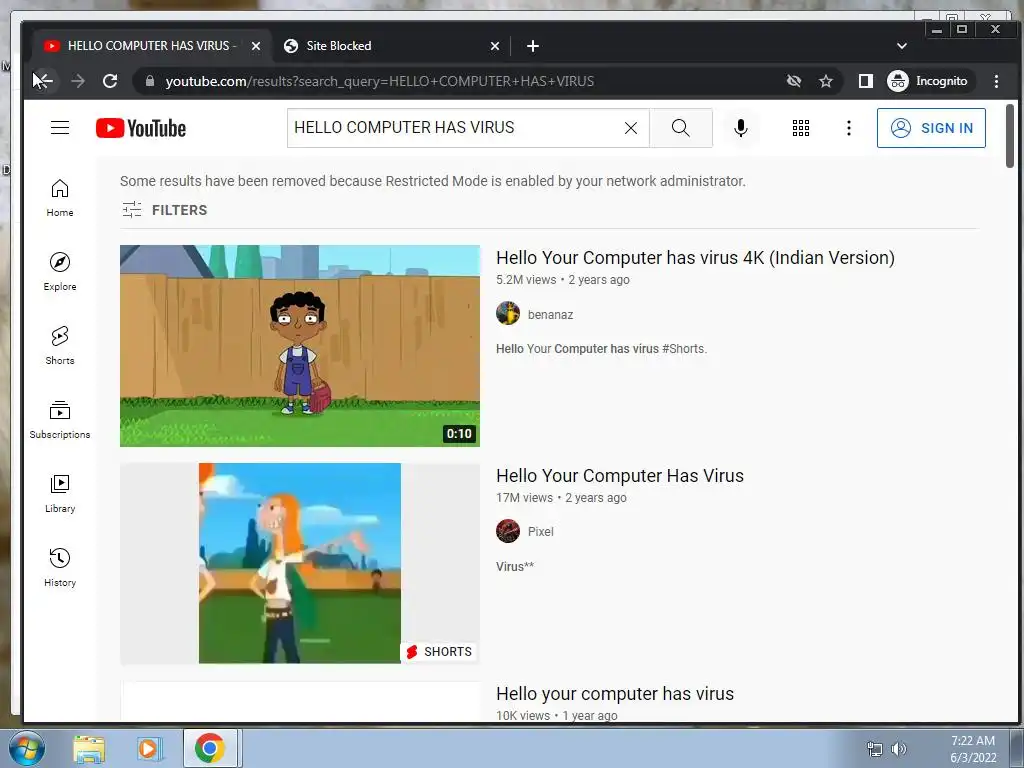Toggle the Chrome side panel icon

click(x=866, y=81)
